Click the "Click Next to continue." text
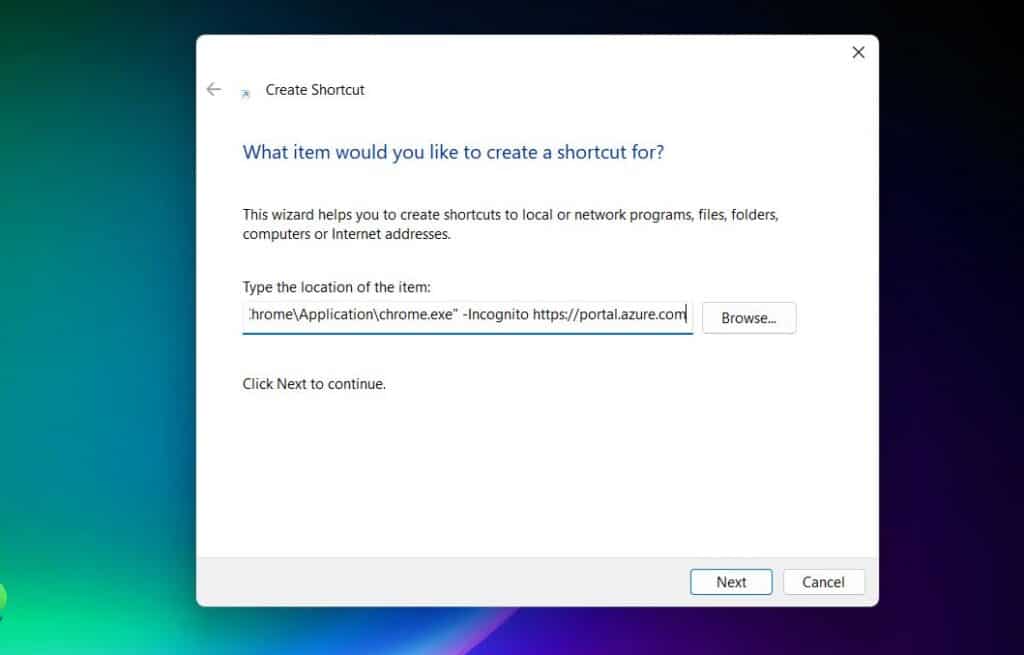 coord(314,384)
